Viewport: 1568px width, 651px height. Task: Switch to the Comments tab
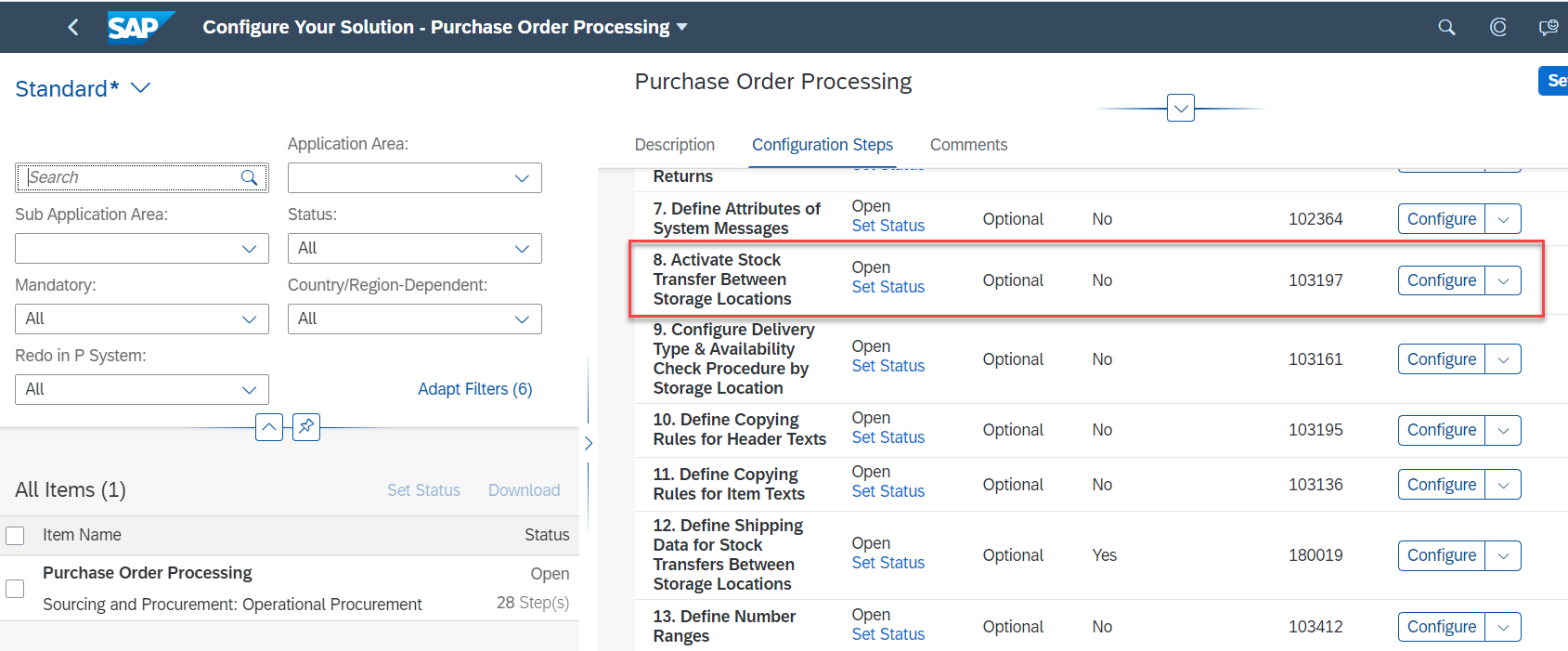968,145
